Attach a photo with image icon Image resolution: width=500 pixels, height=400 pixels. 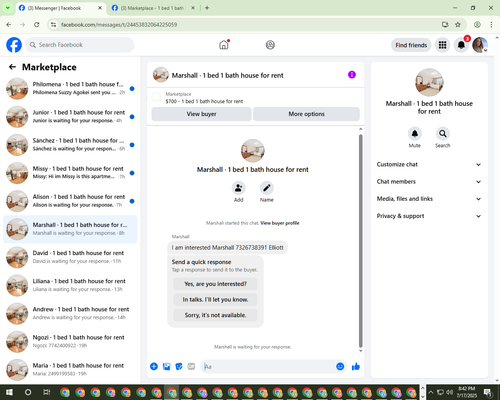tap(166, 366)
